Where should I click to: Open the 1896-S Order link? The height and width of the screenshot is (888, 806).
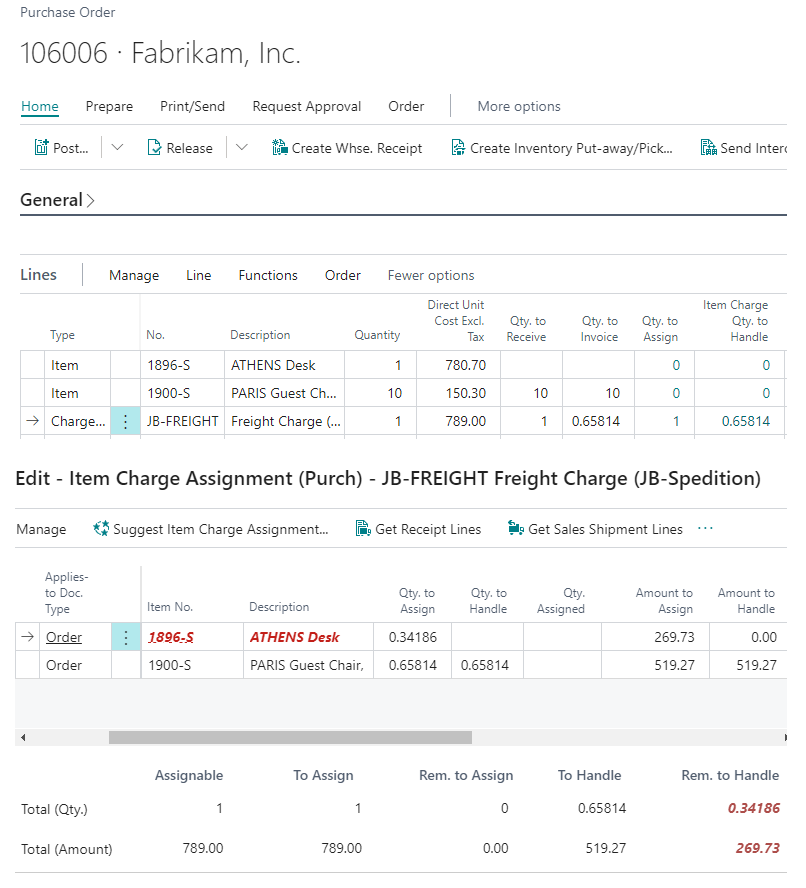[64, 637]
